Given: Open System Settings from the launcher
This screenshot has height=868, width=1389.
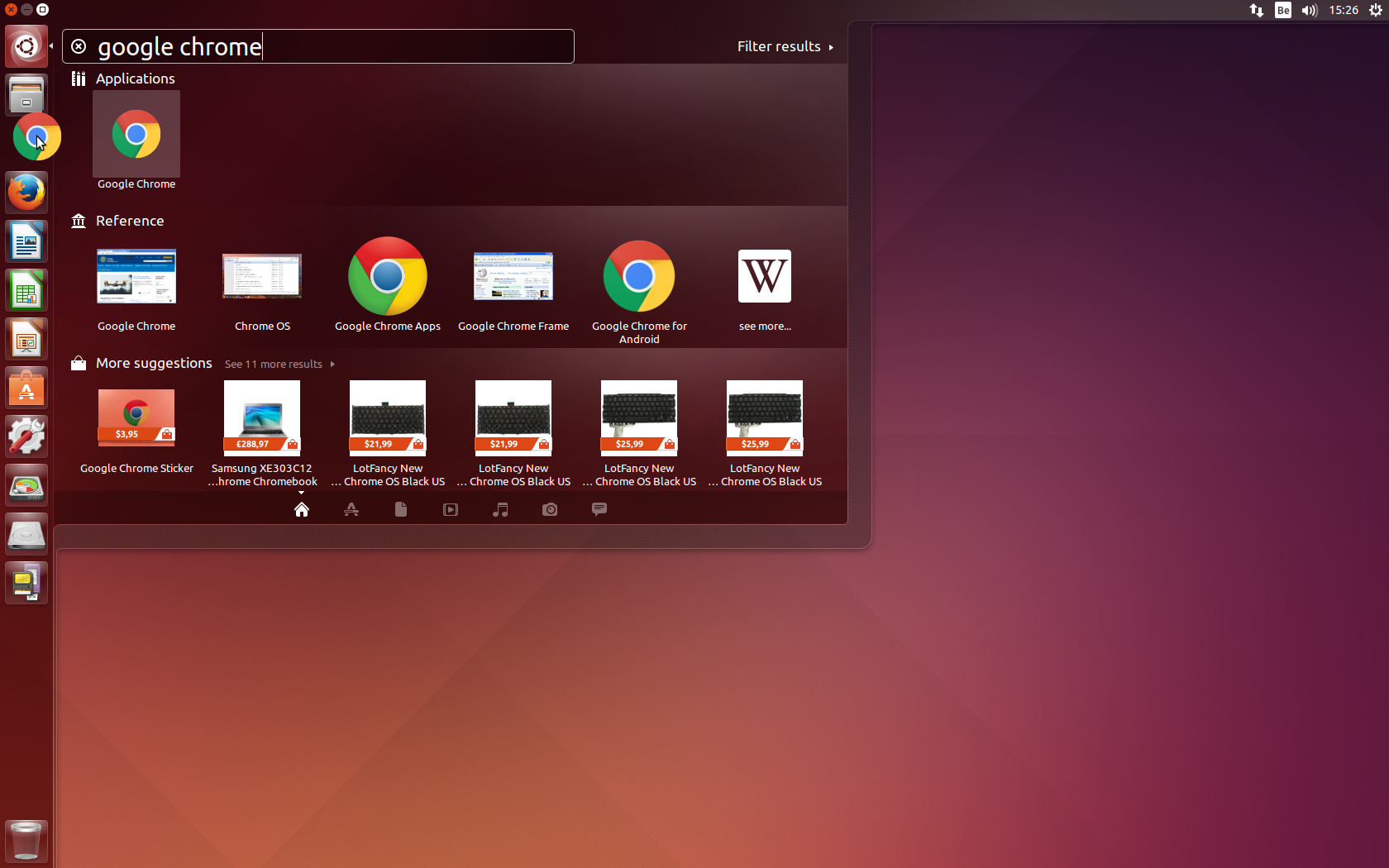Looking at the screenshot, I should tap(26, 437).
